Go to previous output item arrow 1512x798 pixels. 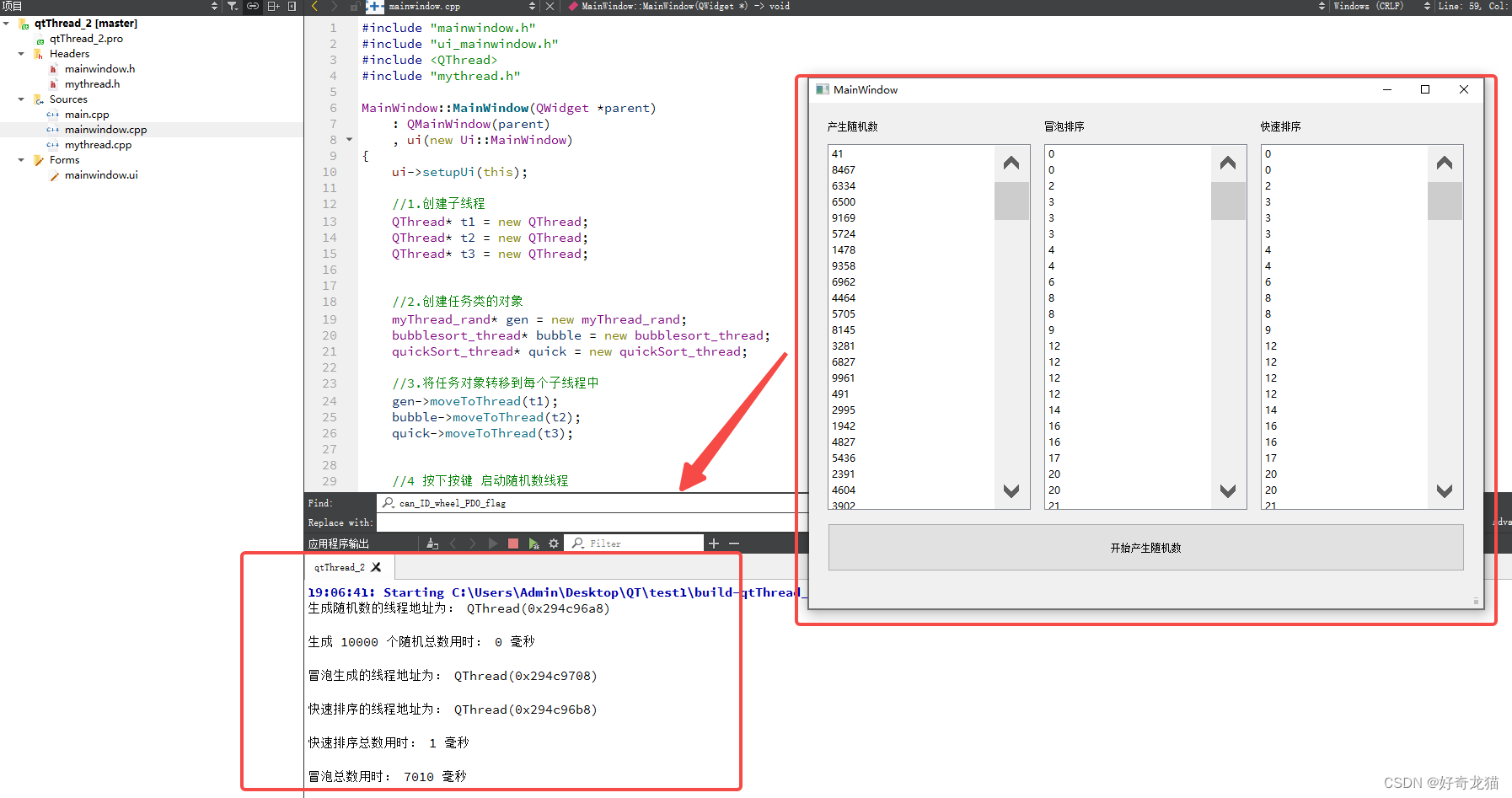[x=453, y=544]
